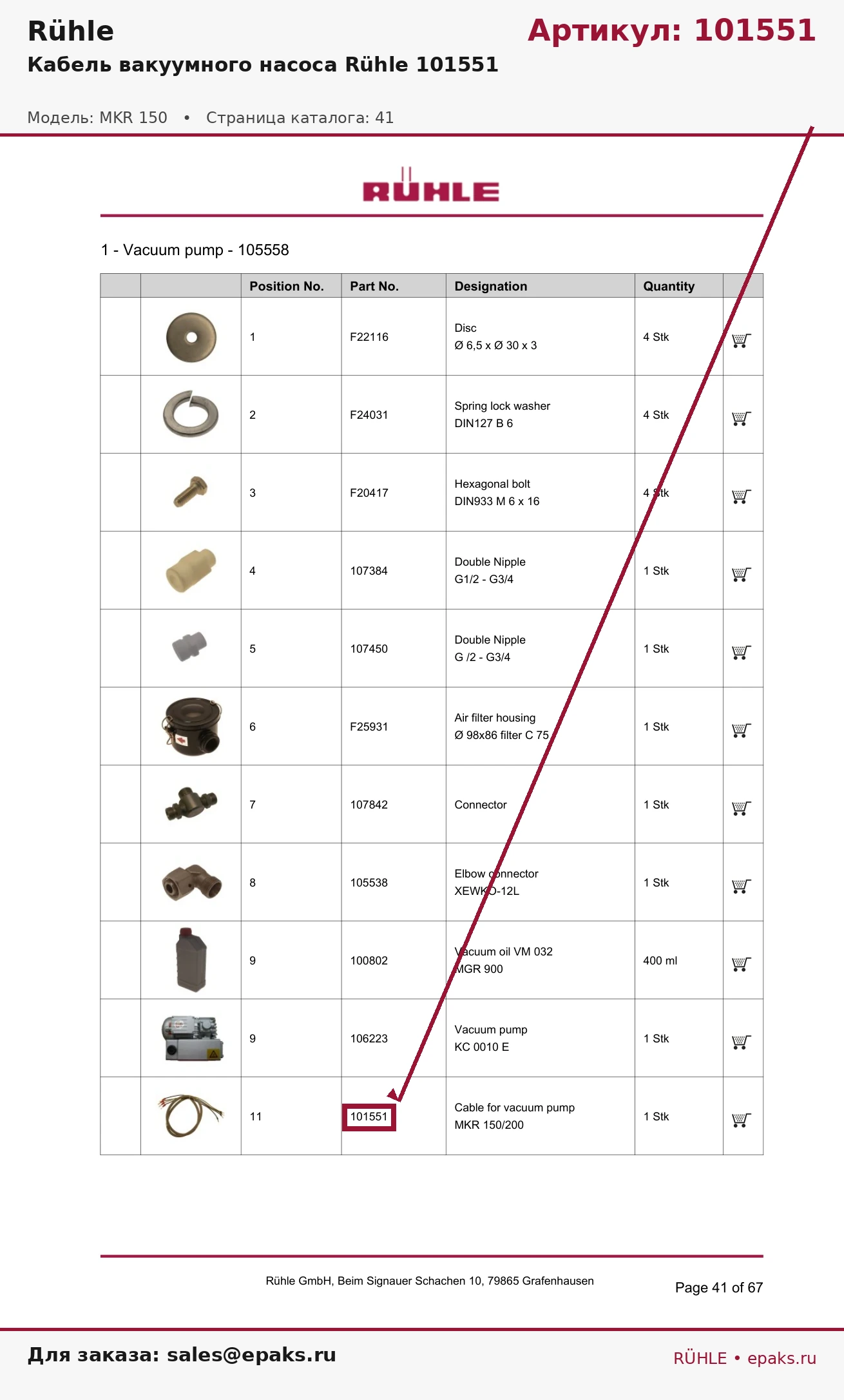
Task: Click the Designation column header
Action: click(x=491, y=286)
